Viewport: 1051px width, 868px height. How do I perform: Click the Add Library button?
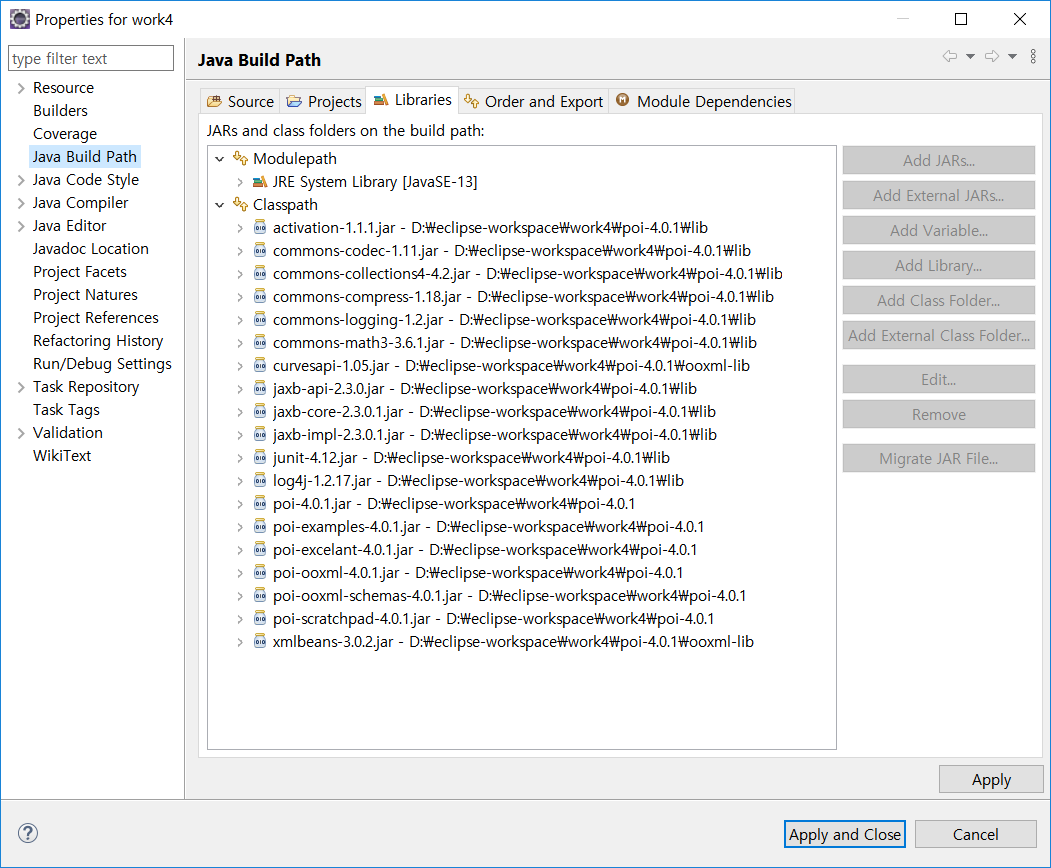pos(938,265)
